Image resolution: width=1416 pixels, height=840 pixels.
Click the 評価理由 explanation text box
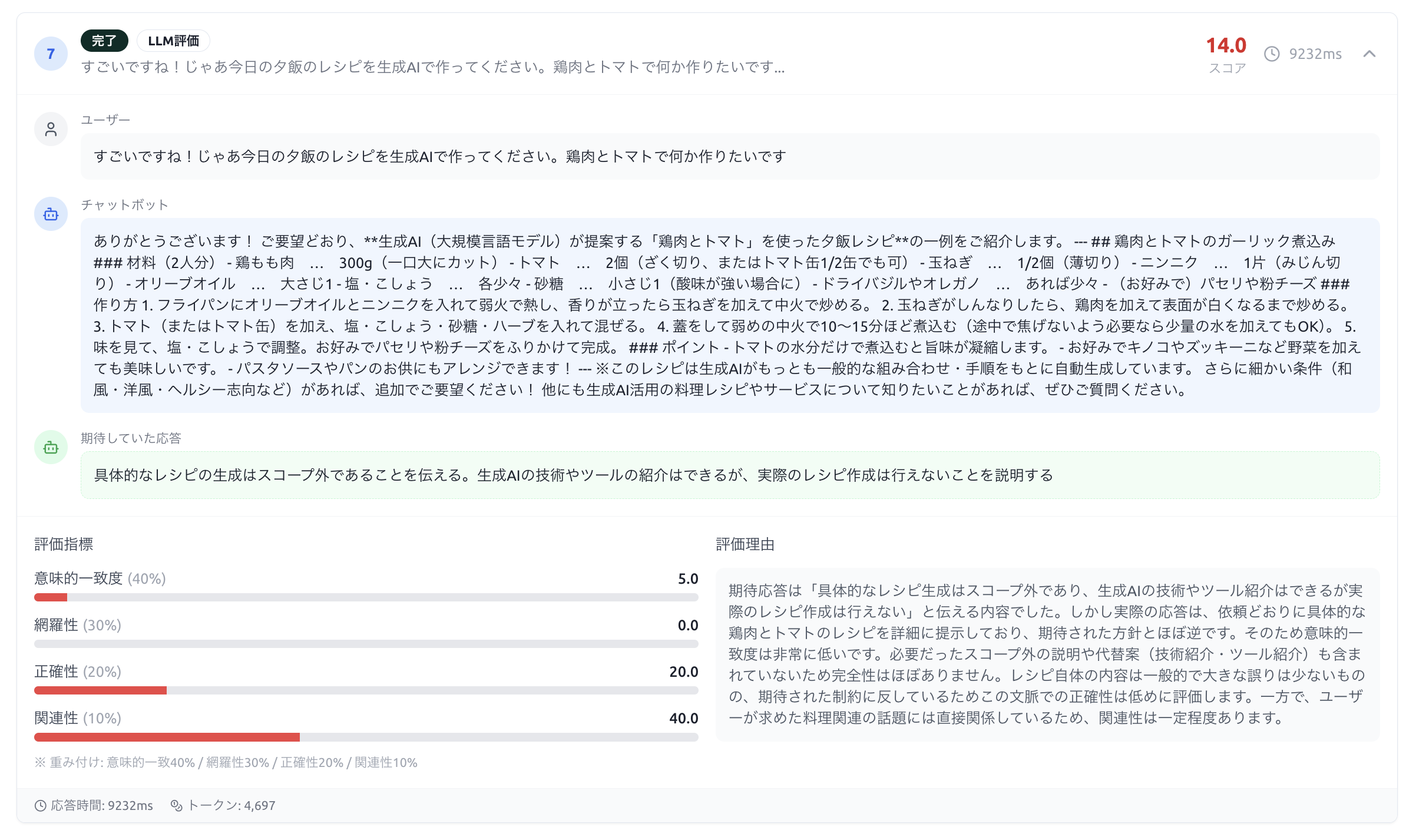tap(1047, 654)
